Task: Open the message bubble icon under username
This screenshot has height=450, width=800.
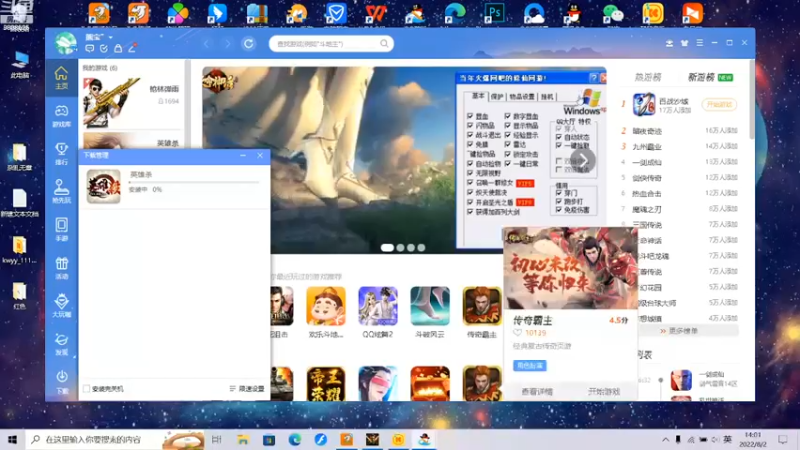Action: (90, 48)
